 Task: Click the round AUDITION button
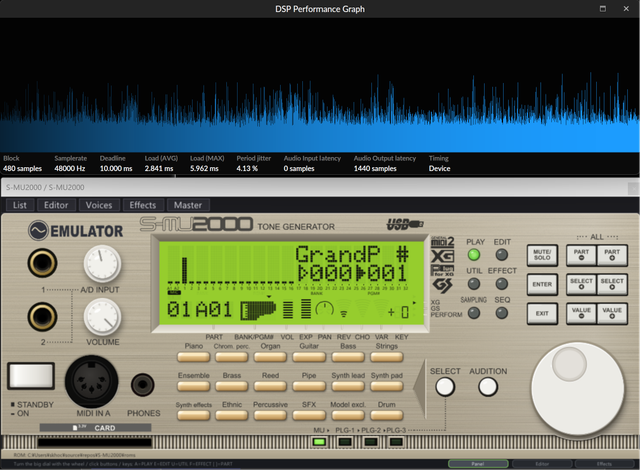point(488,387)
